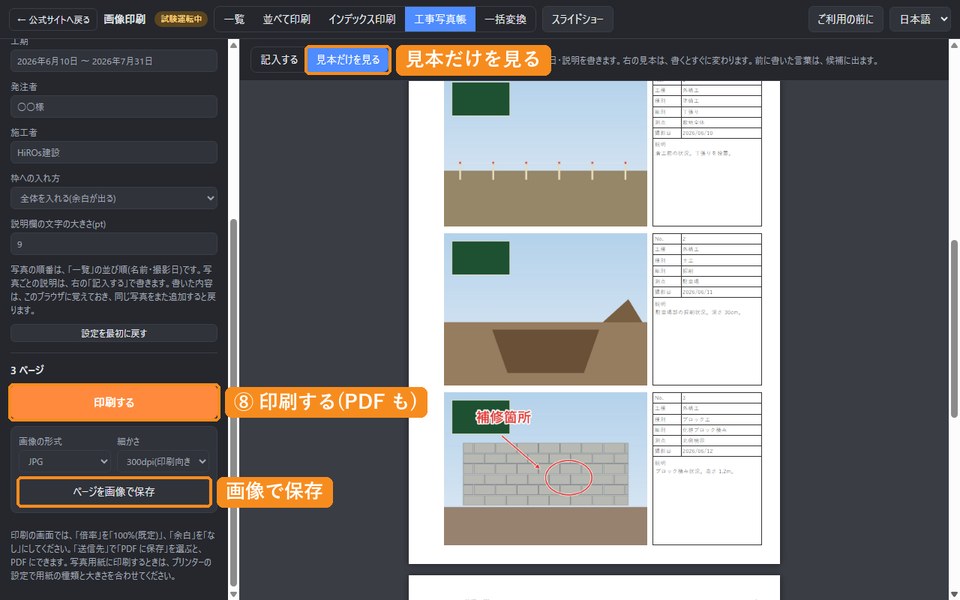
Task: Click the sample photo with survey stakes
Action: tap(546, 152)
